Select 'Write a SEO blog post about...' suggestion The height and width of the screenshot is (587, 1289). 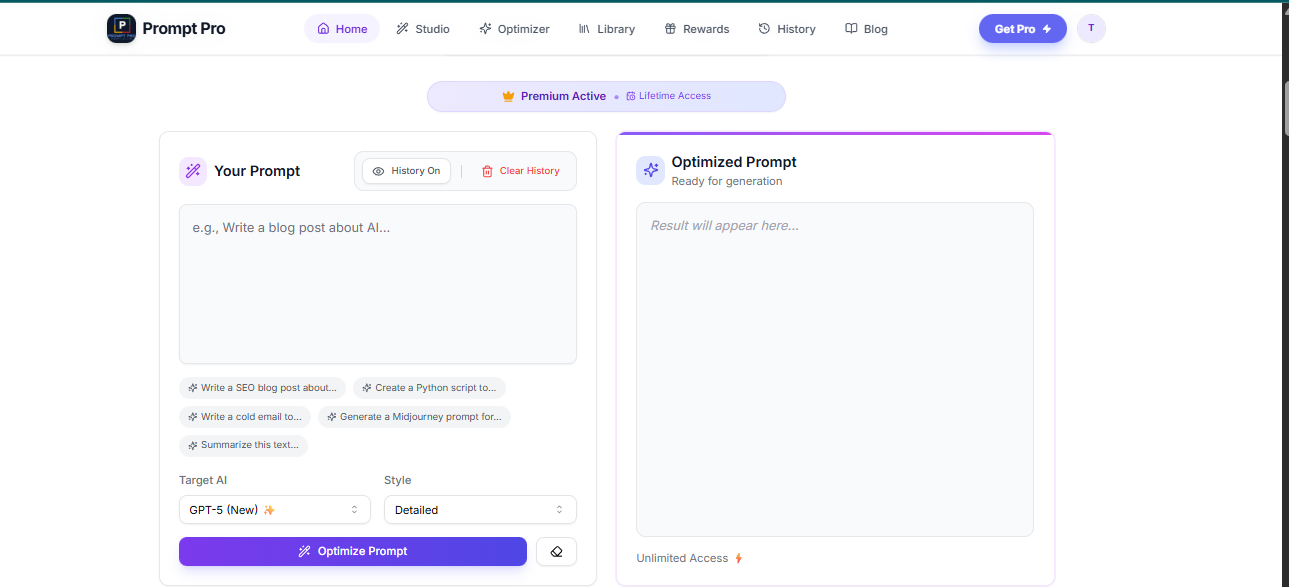pyautogui.click(x=263, y=388)
